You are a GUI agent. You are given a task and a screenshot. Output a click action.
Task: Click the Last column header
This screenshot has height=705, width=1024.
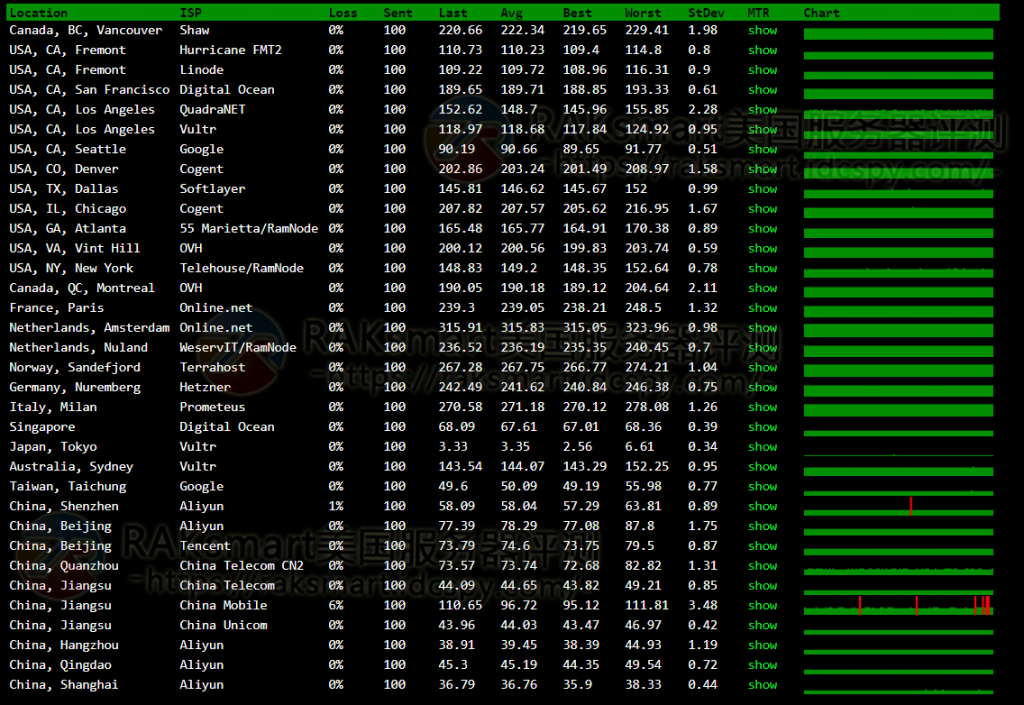pos(453,12)
